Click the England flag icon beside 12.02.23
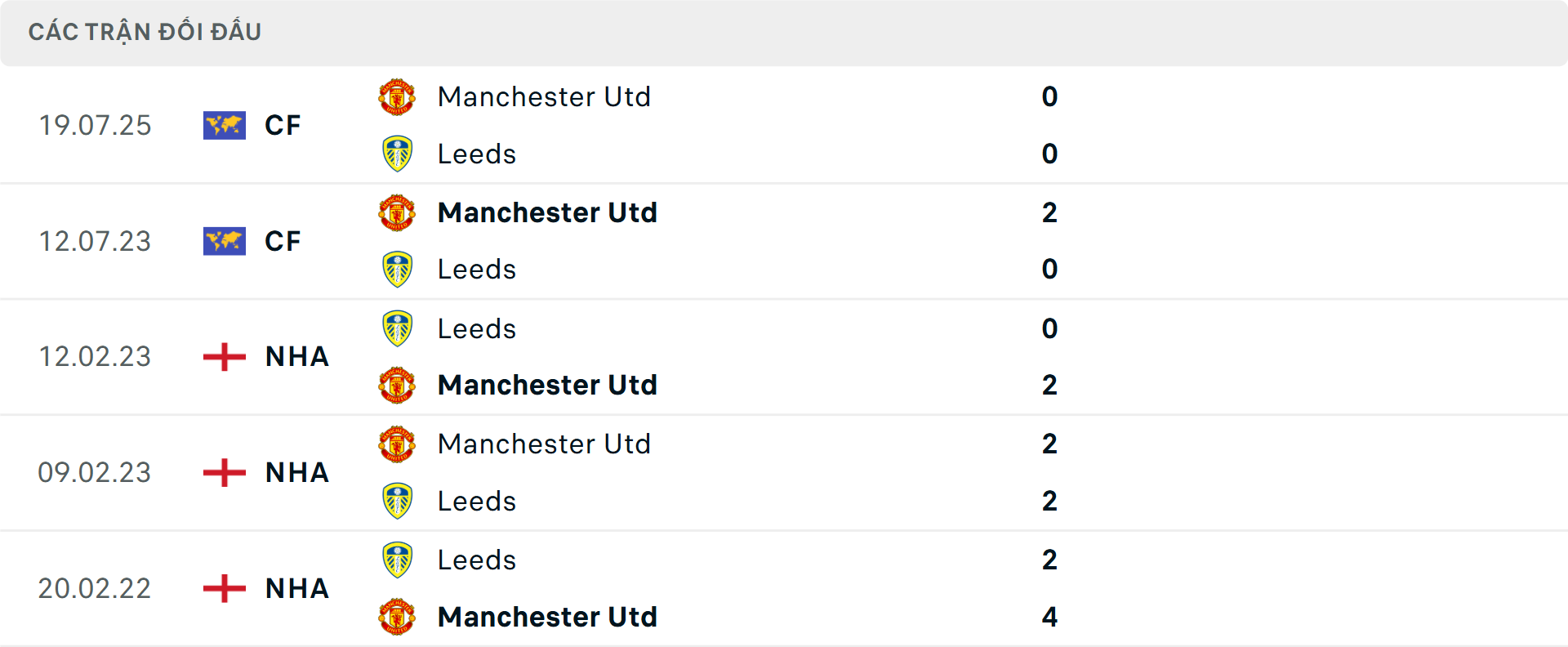The image size is (1568, 647). [x=223, y=357]
